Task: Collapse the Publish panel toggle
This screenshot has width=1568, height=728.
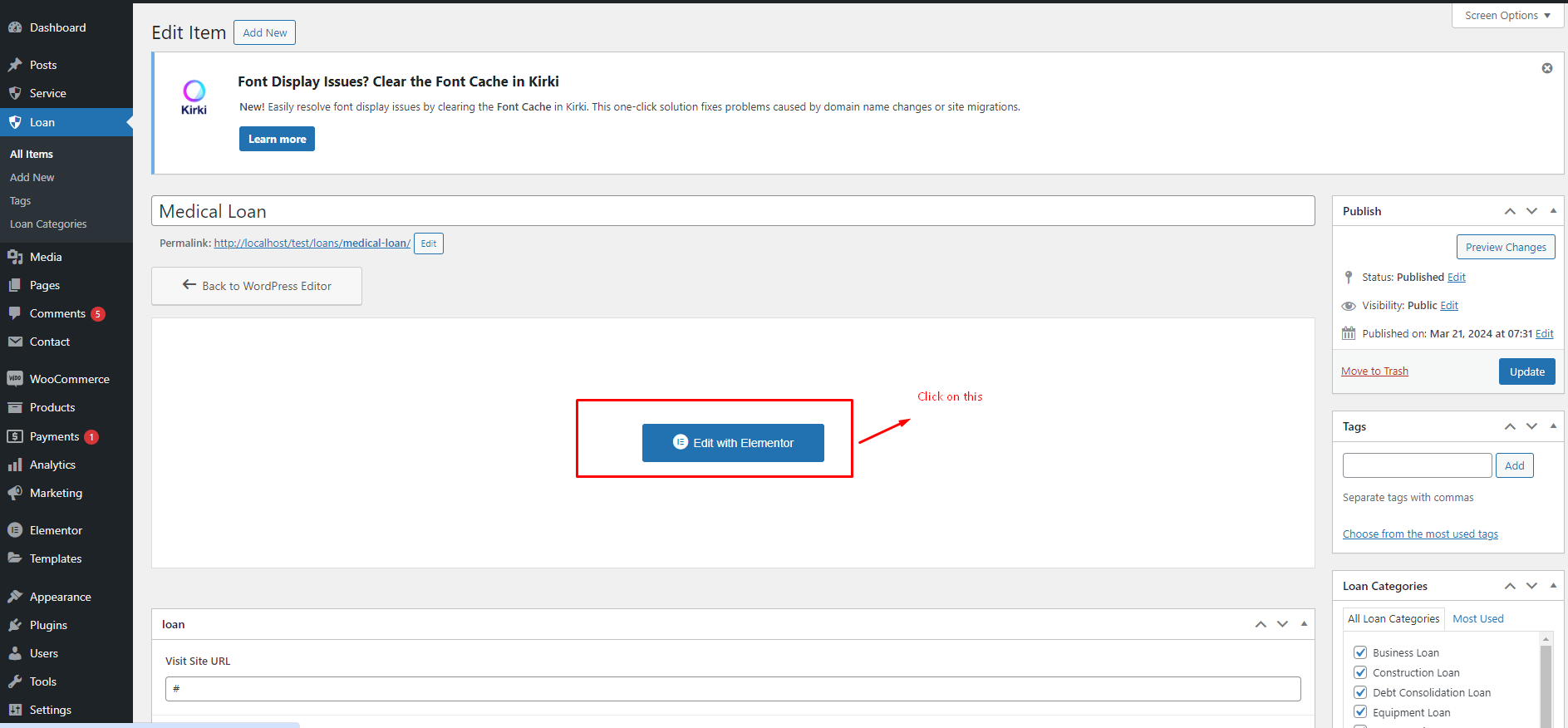Action: (1553, 211)
